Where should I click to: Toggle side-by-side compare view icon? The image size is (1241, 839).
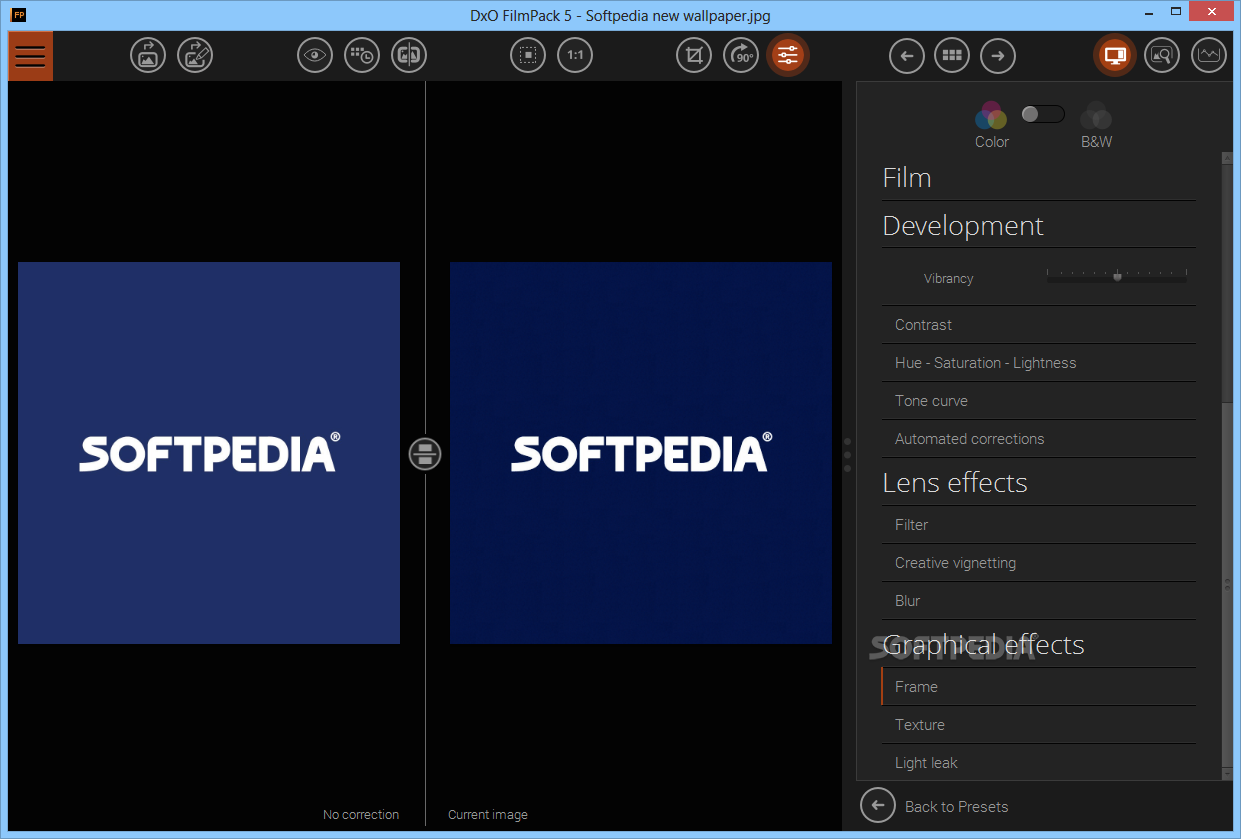409,55
